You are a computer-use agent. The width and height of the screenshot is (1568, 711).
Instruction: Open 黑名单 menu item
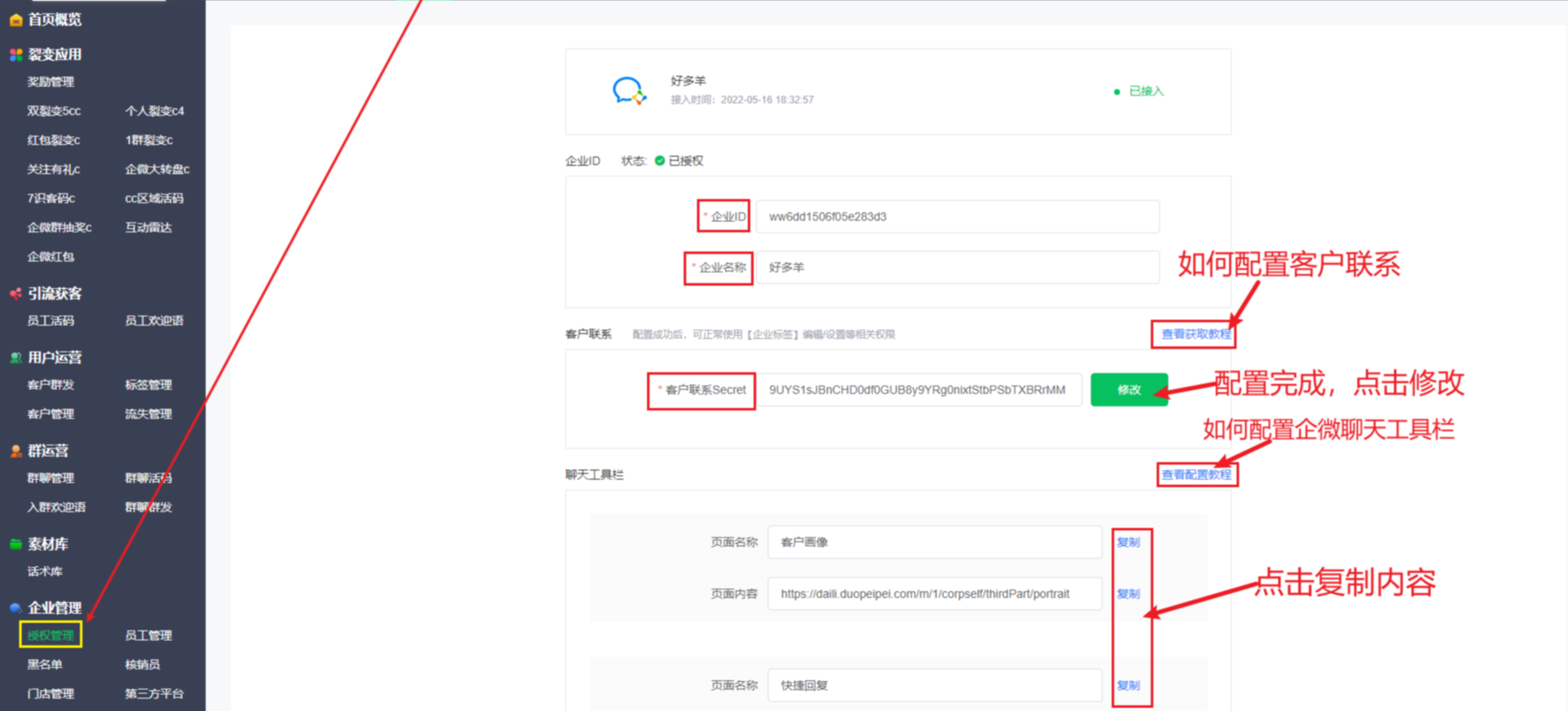pos(45,664)
